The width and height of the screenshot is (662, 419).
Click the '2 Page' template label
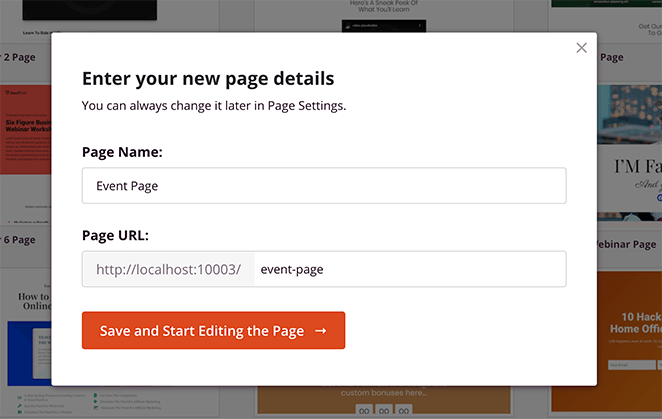pyautogui.click(x=19, y=57)
